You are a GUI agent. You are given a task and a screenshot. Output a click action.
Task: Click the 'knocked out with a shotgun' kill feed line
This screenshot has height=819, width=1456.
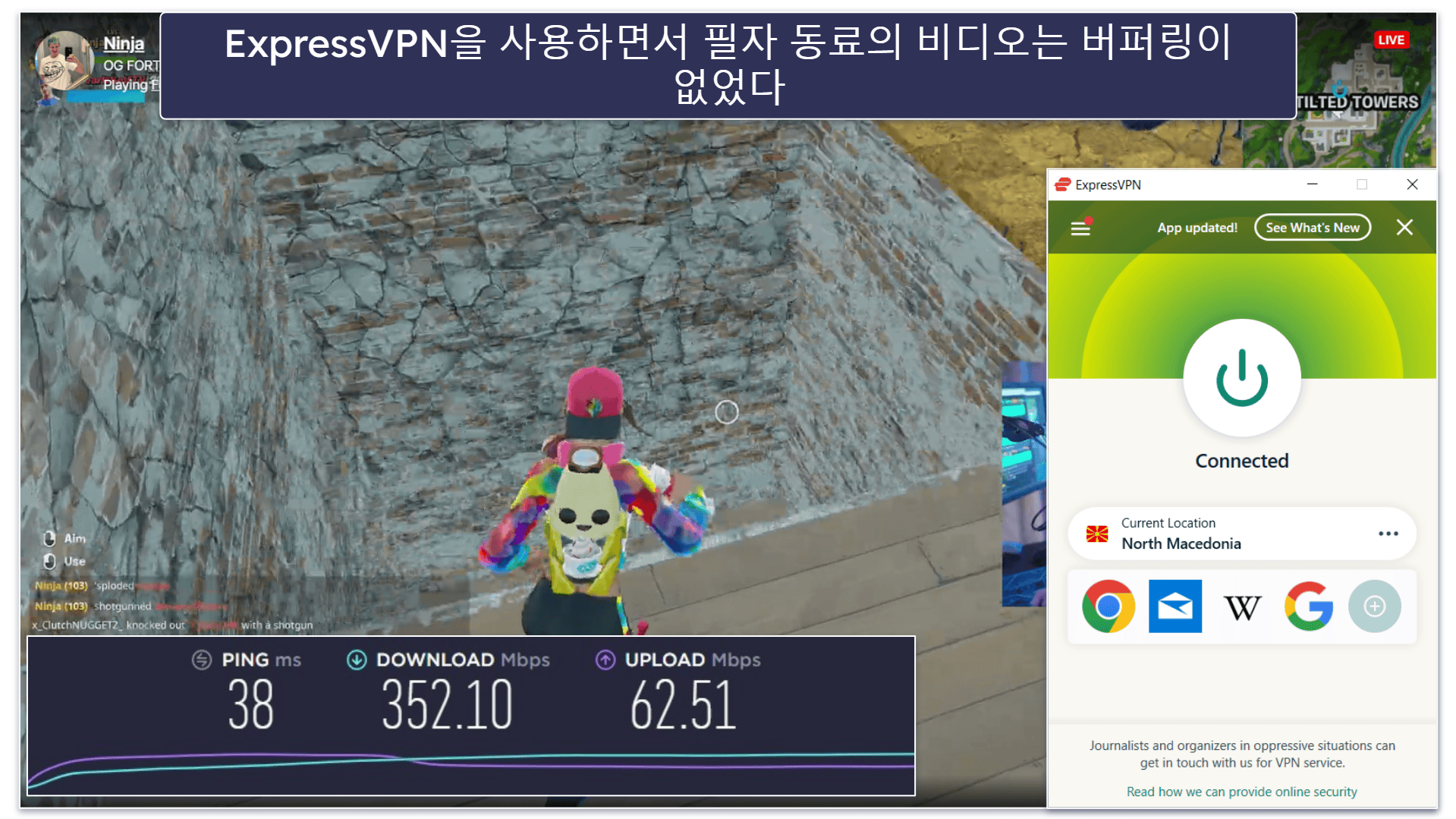point(171,625)
